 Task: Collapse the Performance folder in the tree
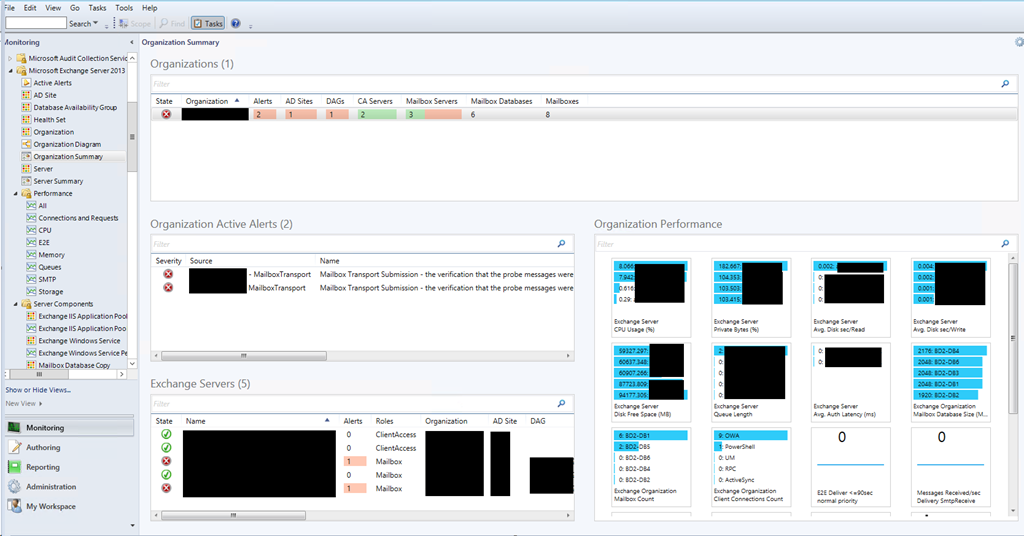pyautogui.click(x=18, y=194)
